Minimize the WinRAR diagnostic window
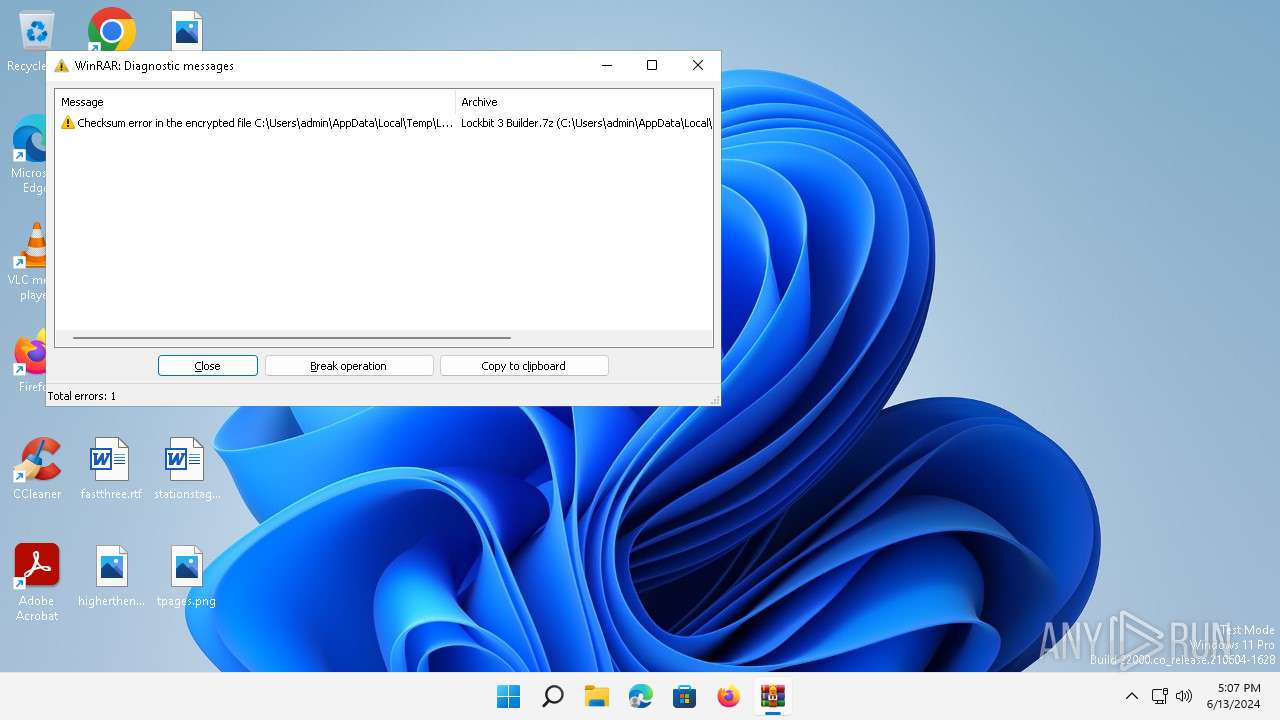The image size is (1280, 720). tap(607, 66)
